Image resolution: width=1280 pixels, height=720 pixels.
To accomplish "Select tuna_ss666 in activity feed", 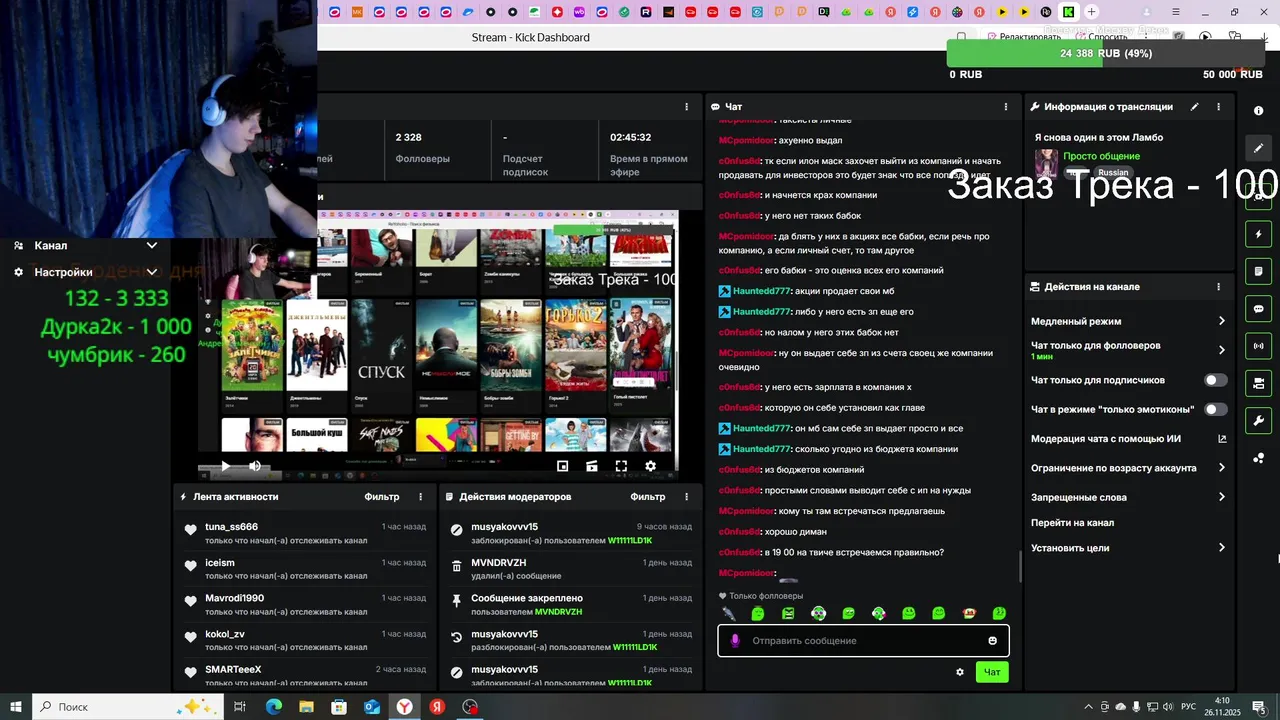I will (231, 527).
